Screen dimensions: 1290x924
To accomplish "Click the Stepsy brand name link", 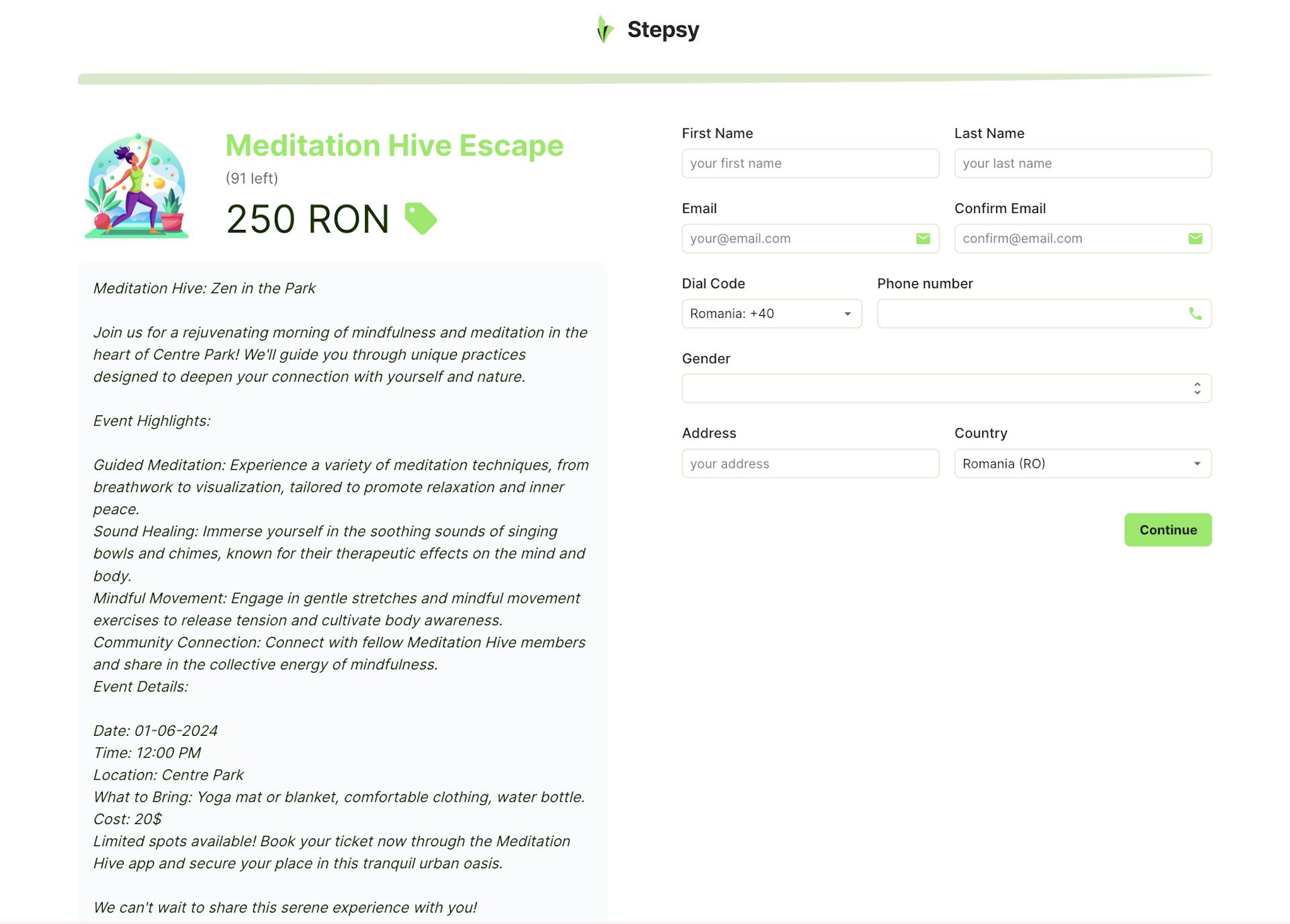I will pos(662,30).
